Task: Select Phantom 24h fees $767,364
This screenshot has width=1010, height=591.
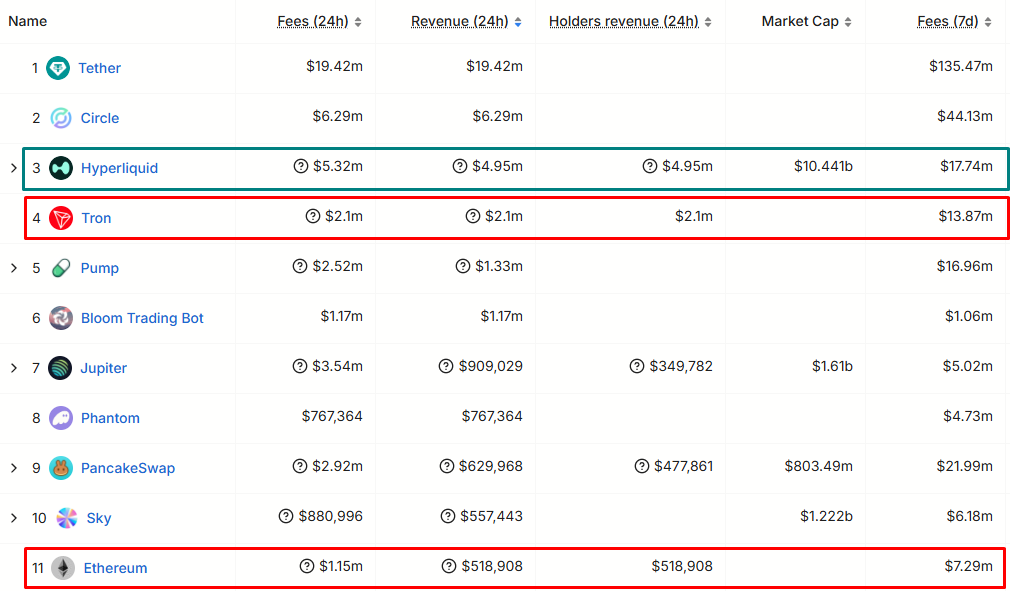Action: [332, 417]
